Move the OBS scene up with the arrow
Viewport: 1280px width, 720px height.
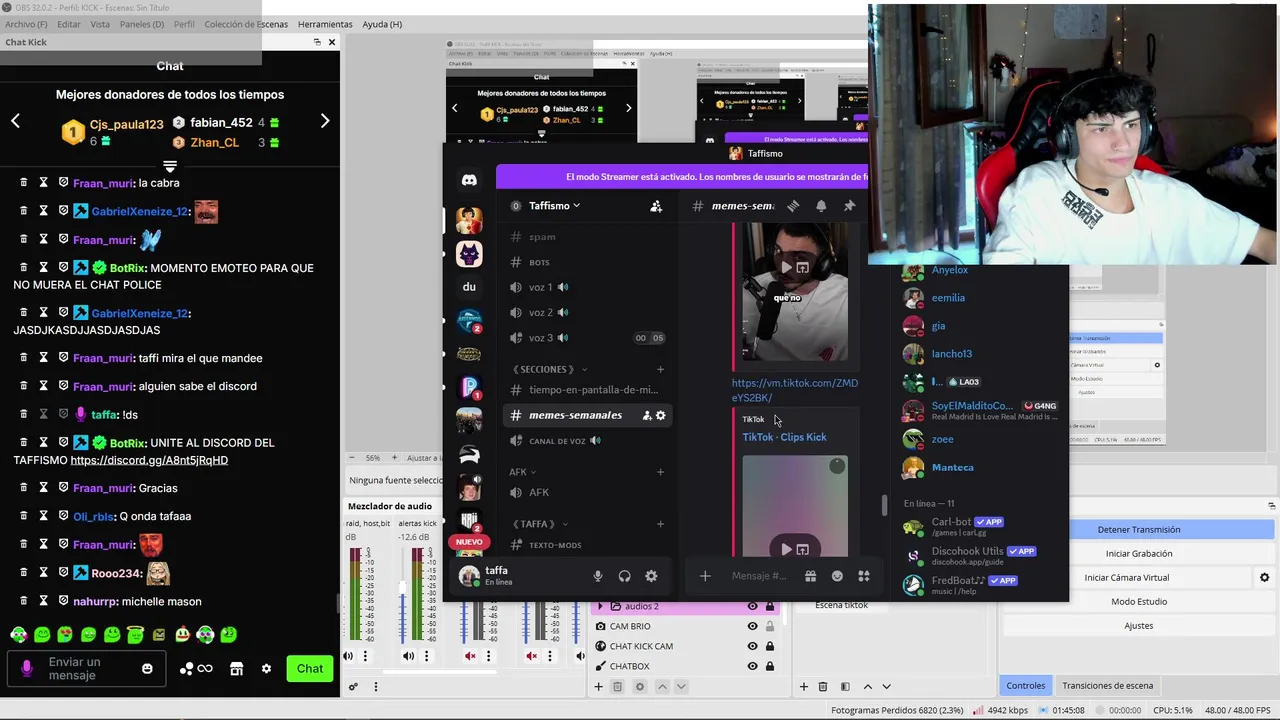(x=867, y=687)
